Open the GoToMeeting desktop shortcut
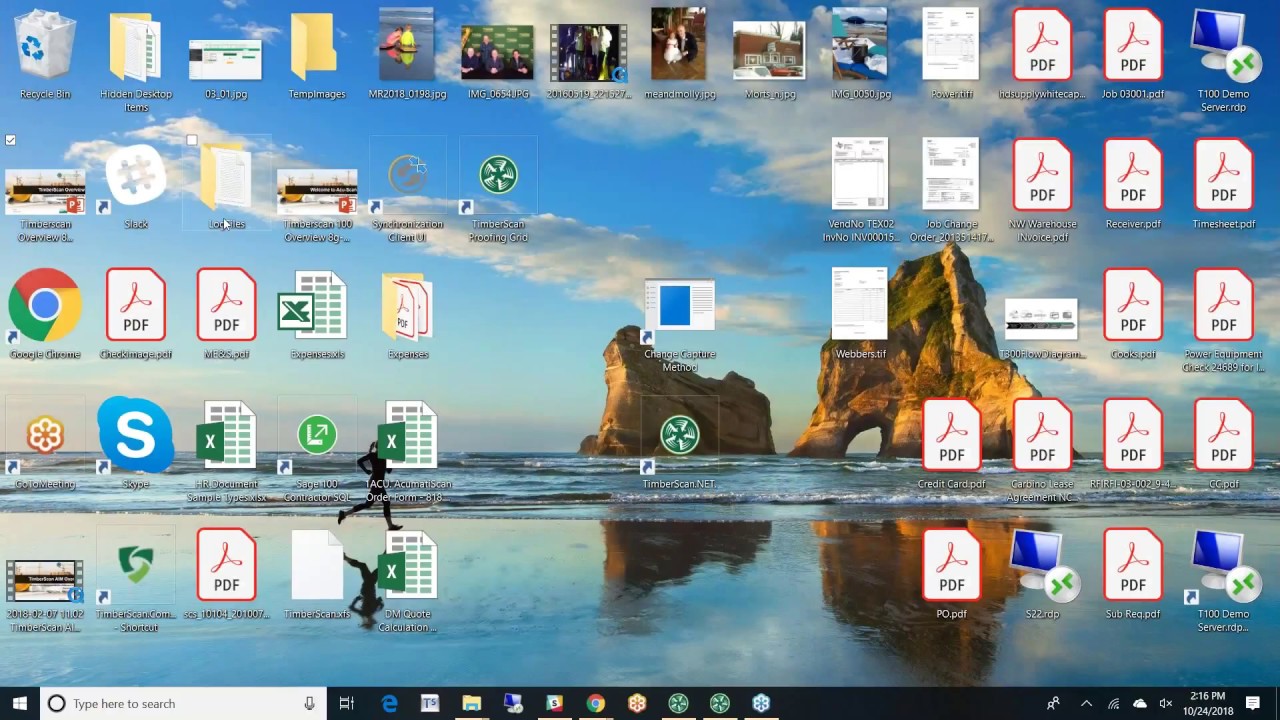The height and width of the screenshot is (720, 1280). tap(45, 445)
